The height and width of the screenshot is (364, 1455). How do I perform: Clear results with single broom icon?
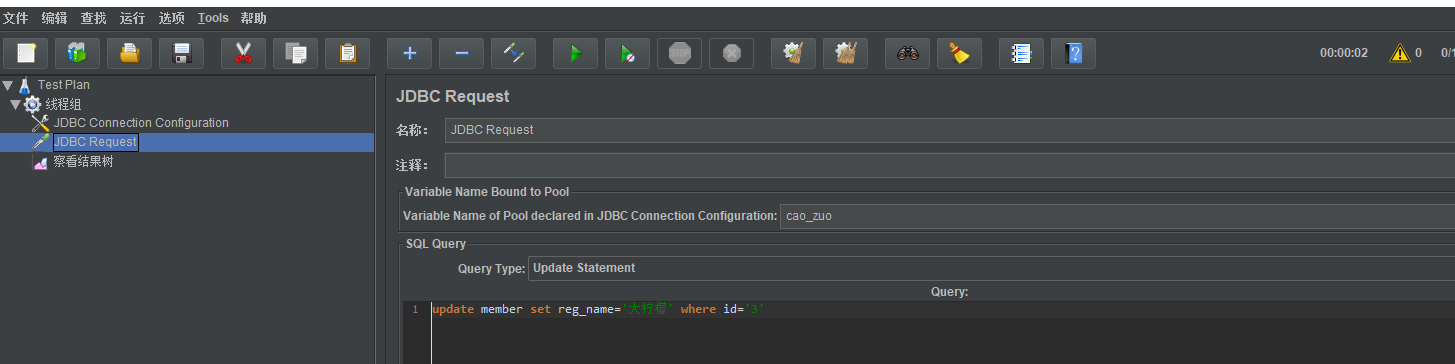[793, 53]
